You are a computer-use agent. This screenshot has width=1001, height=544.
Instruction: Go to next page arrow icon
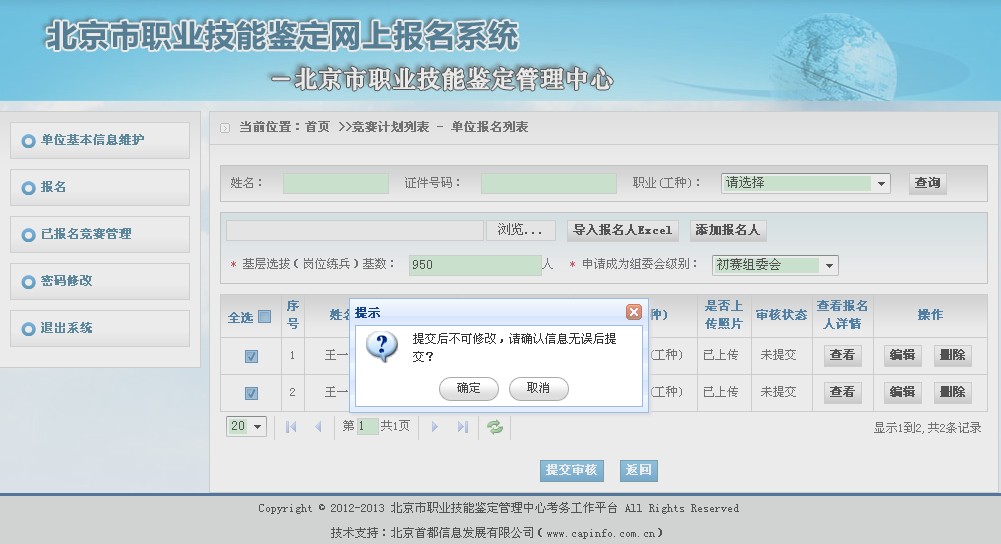pyautogui.click(x=434, y=427)
